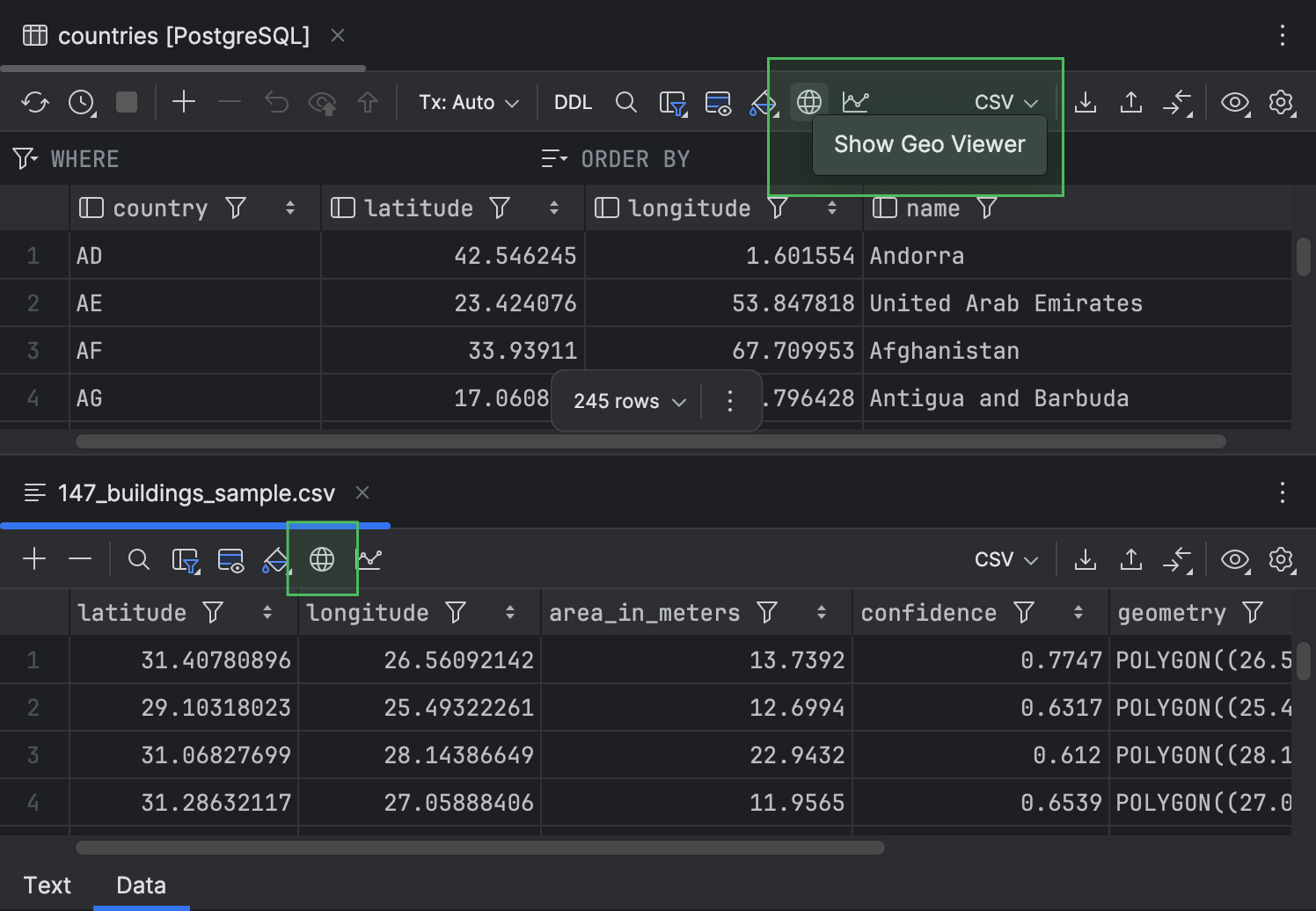This screenshot has width=1316, height=911.
Task: Click globe icon in buildings CSV toolbar
Action: click(x=322, y=559)
